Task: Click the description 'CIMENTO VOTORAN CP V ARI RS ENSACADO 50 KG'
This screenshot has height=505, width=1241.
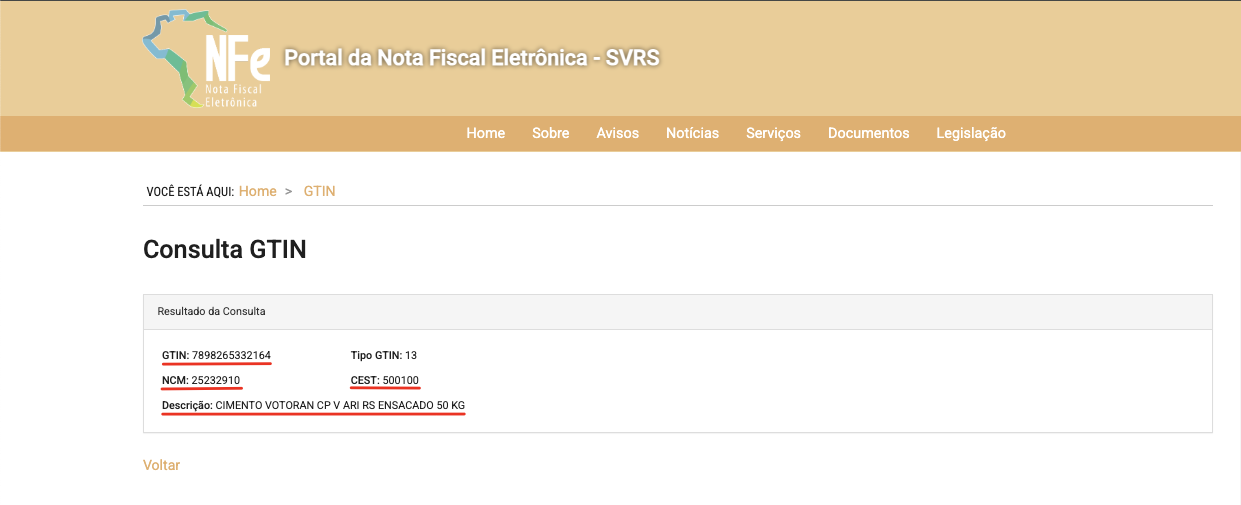Action: (x=340, y=405)
